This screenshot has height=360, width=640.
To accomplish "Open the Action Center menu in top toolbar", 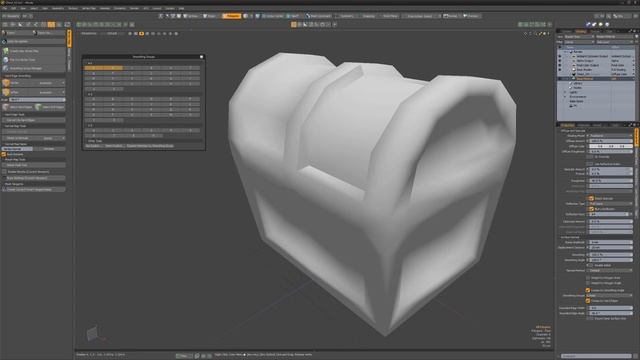I will tap(273, 16).
